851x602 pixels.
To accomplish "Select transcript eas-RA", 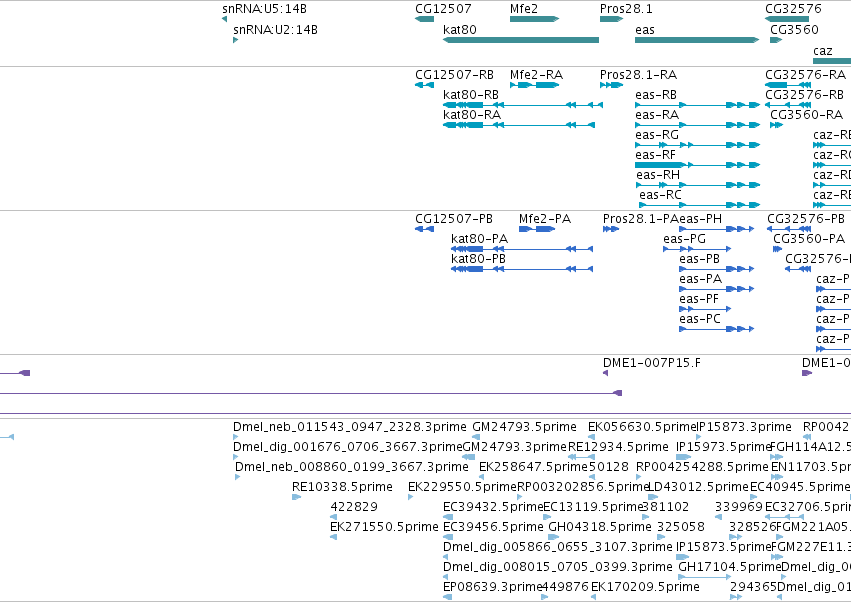I will point(697,125).
